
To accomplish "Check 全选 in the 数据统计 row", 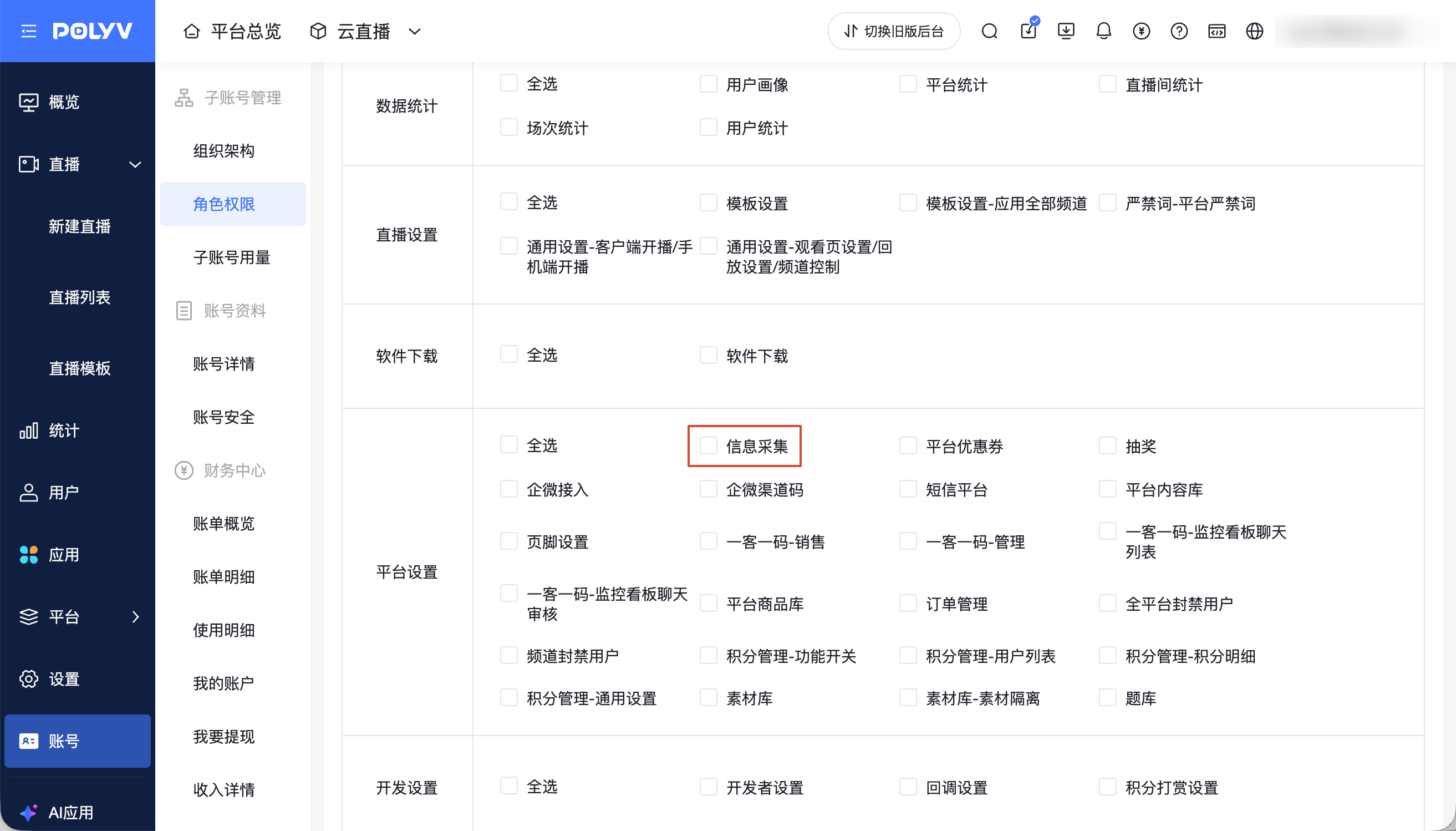I will (509, 83).
